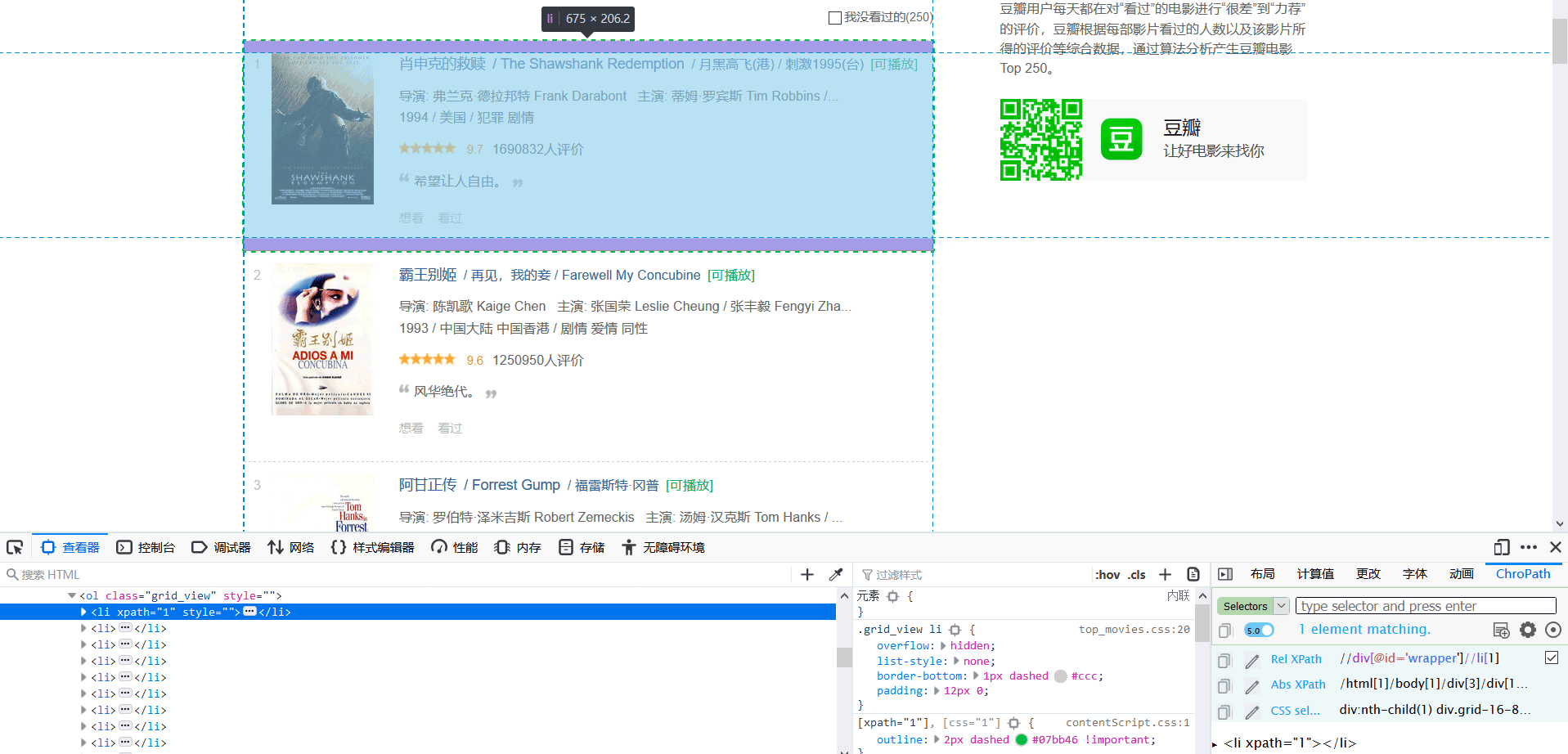1568x754 pixels.
Task: Open the 布局 panel tab
Action: pos(1262,574)
